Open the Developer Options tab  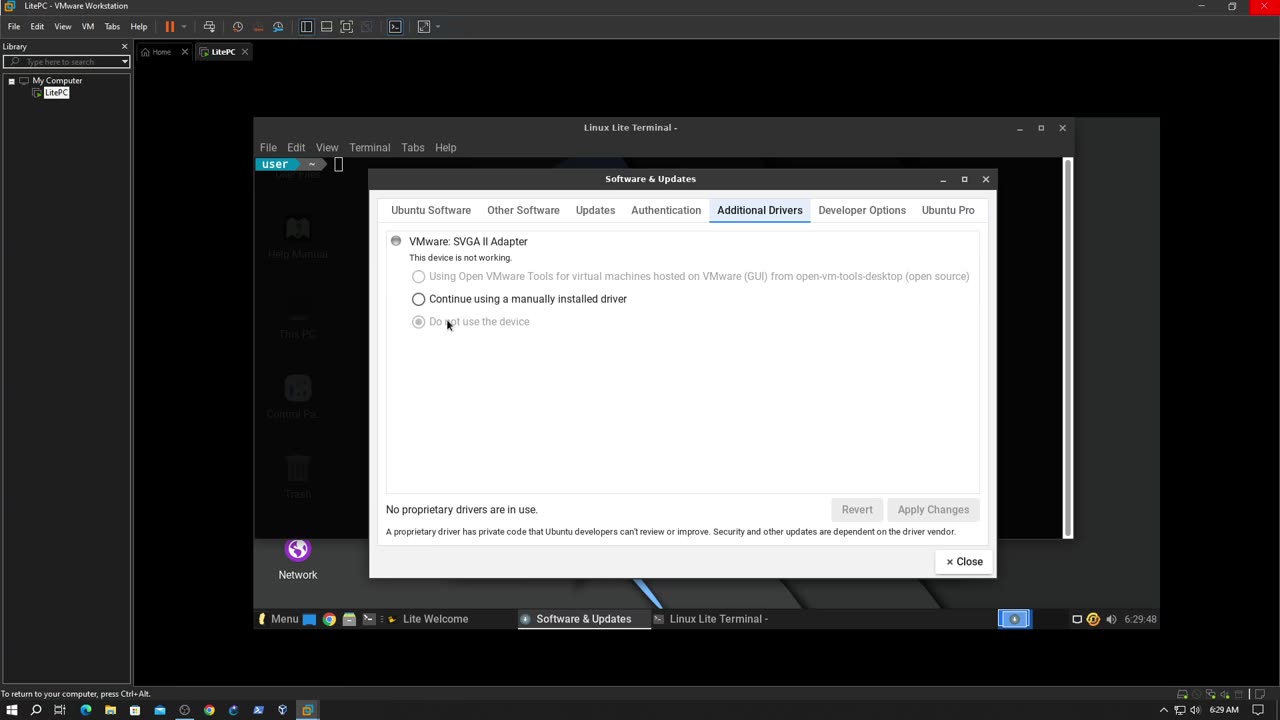click(862, 210)
